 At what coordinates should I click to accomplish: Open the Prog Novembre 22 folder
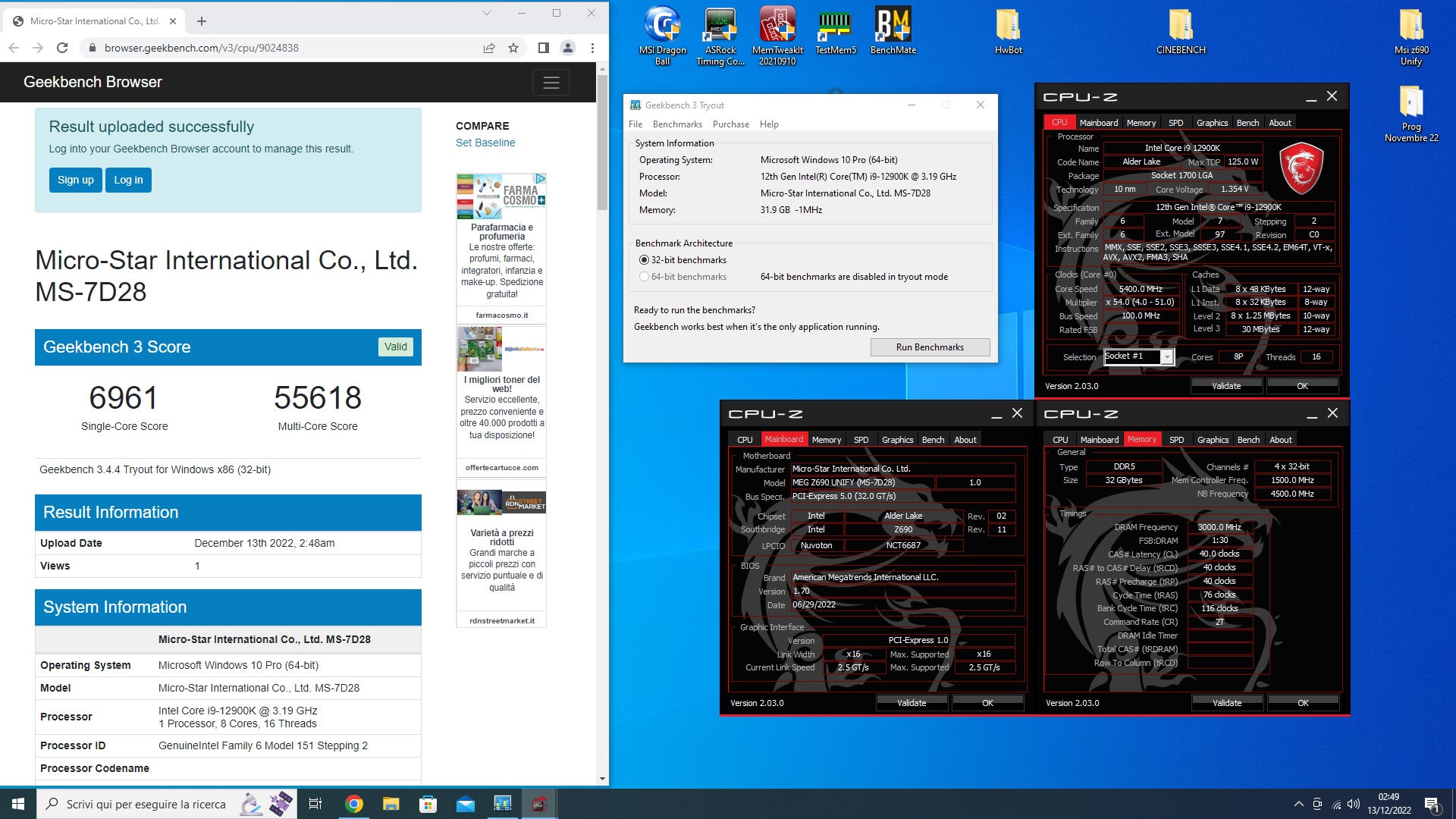1411,112
